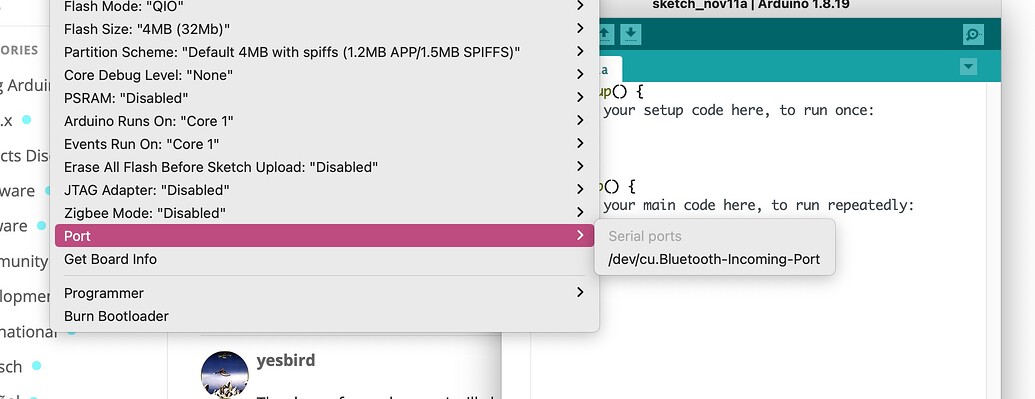Screen dimensions: 1035x399
Task: Open yesbird's user profile link
Action: [x=285, y=361]
